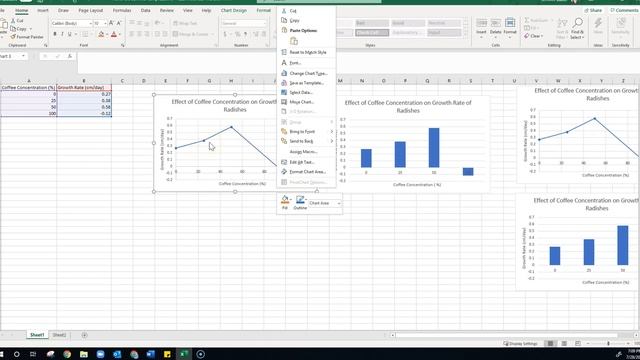
Task: Expand the Copy dropdown arrow in ribbon
Action: coord(31,29)
